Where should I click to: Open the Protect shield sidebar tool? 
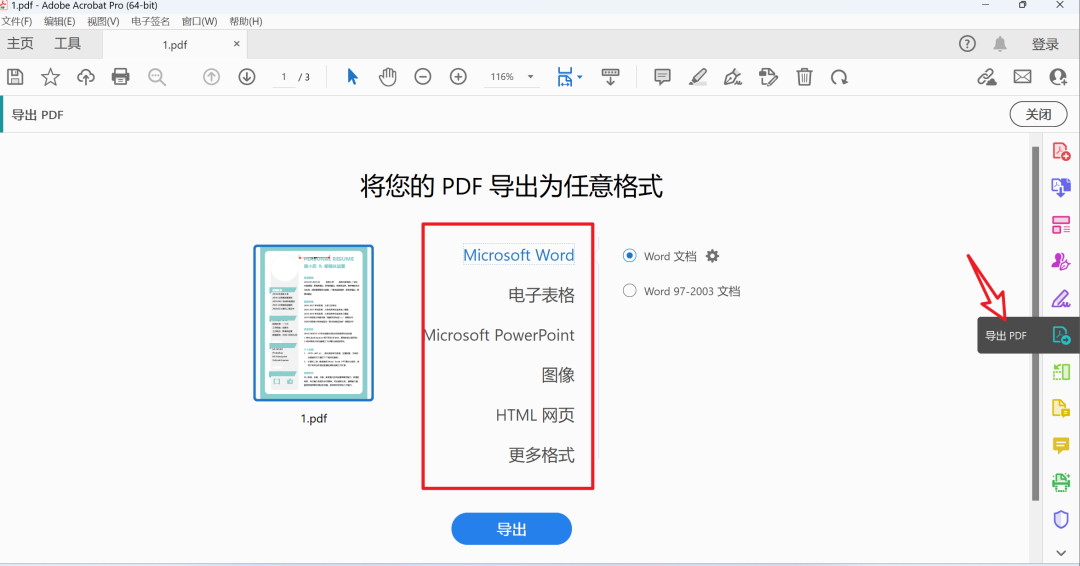(x=1061, y=519)
